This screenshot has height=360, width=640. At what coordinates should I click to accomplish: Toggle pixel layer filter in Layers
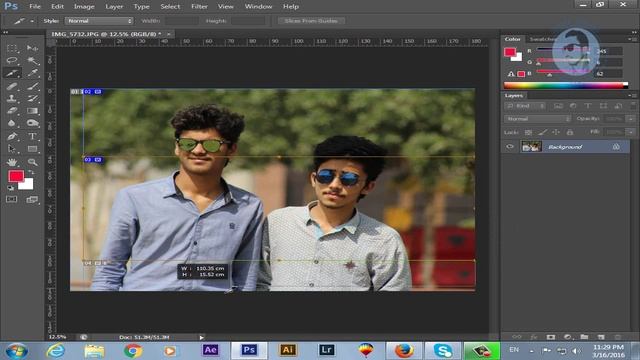click(558, 106)
